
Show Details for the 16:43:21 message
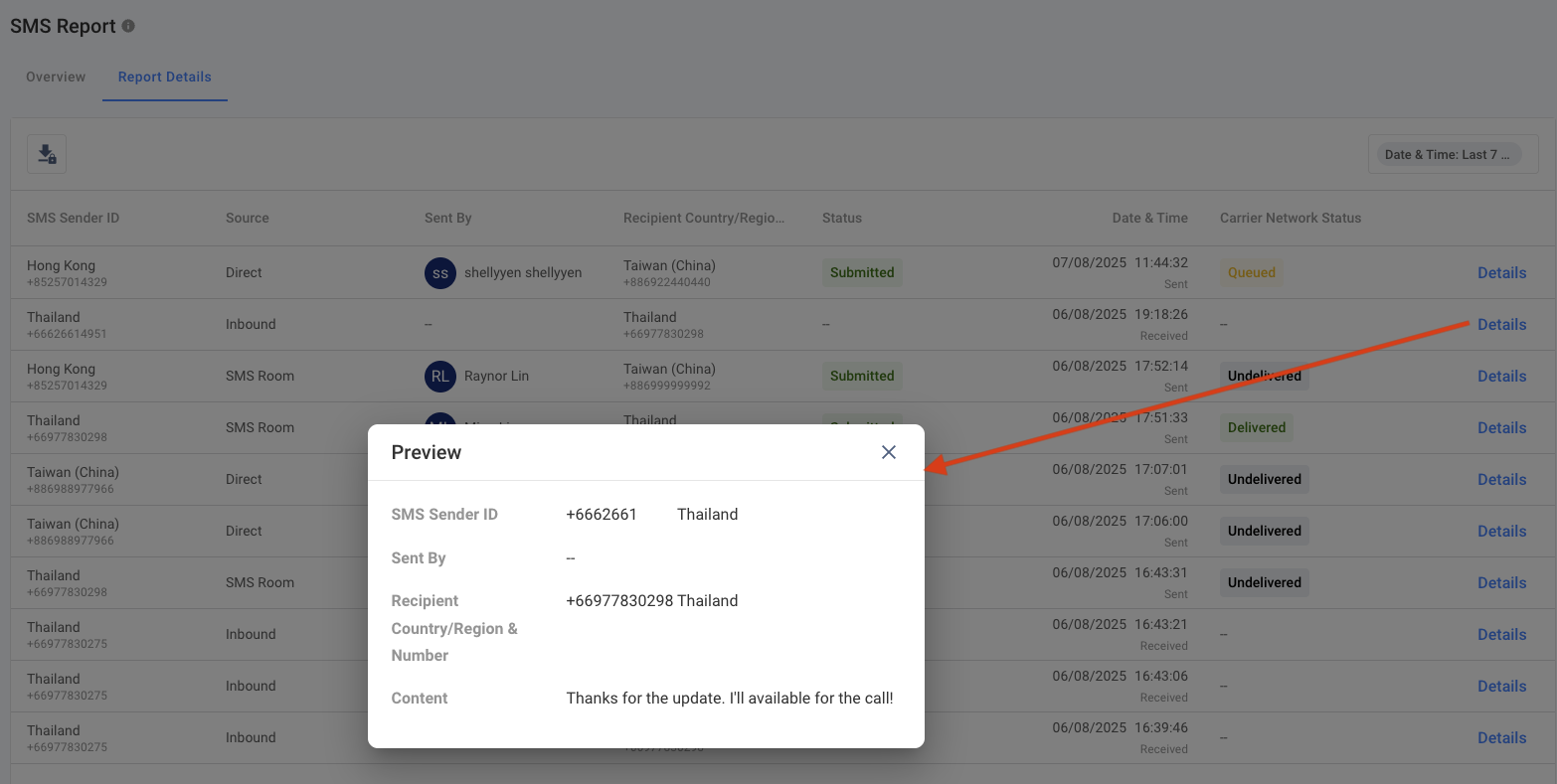[1502, 634]
